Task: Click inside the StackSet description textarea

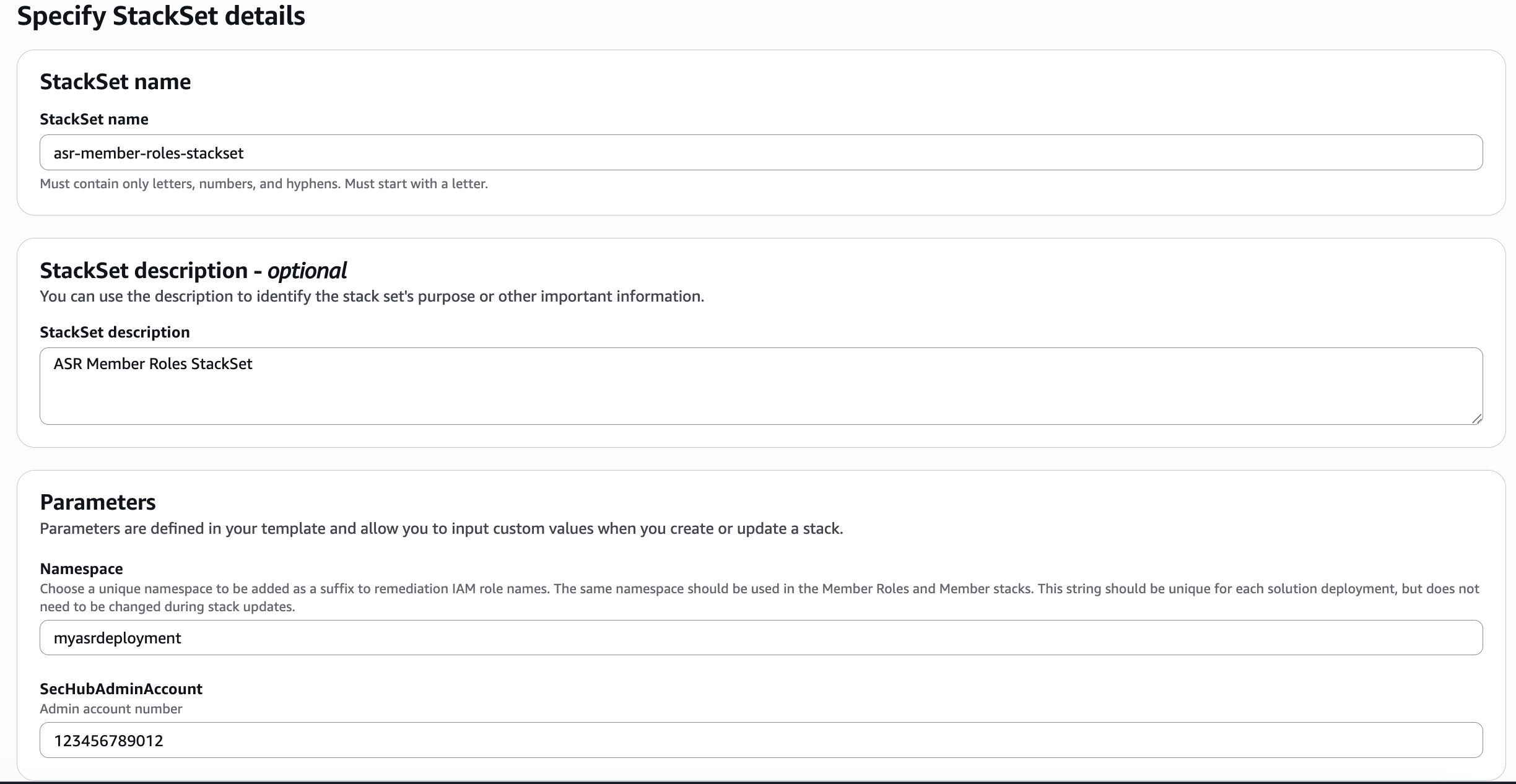Action: pos(760,386)
